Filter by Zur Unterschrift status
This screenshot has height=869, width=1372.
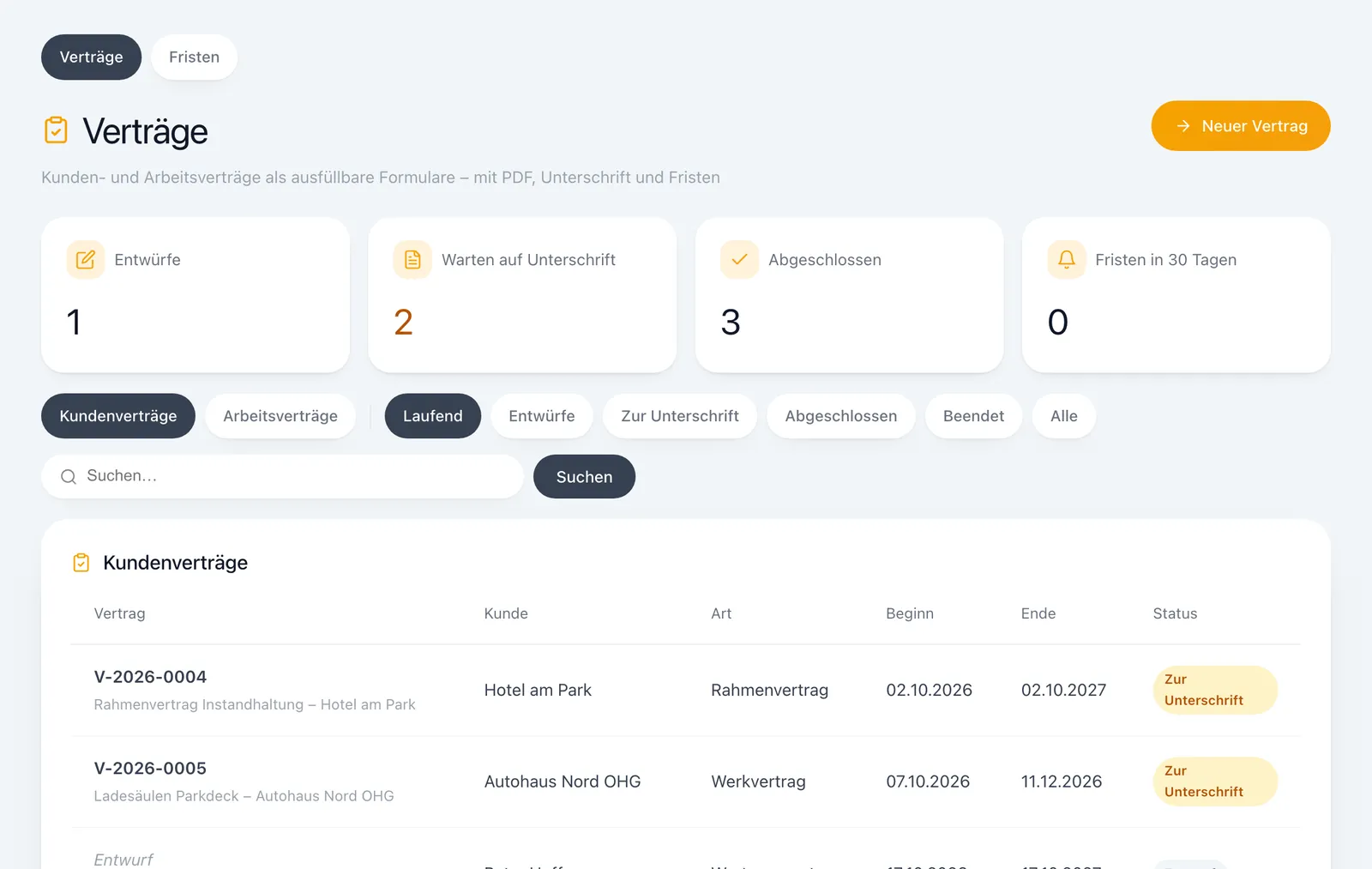(680, 416)
